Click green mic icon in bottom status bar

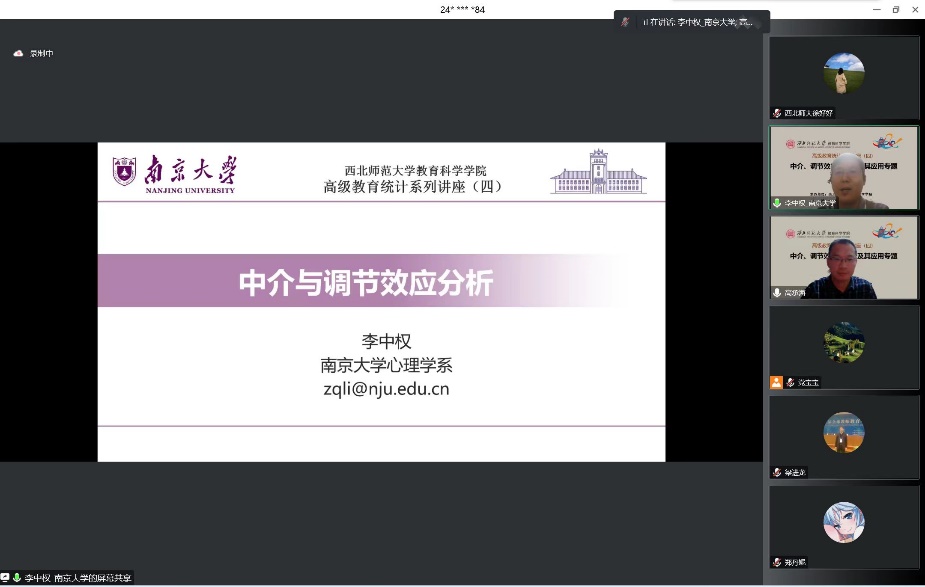click(17, 578)
